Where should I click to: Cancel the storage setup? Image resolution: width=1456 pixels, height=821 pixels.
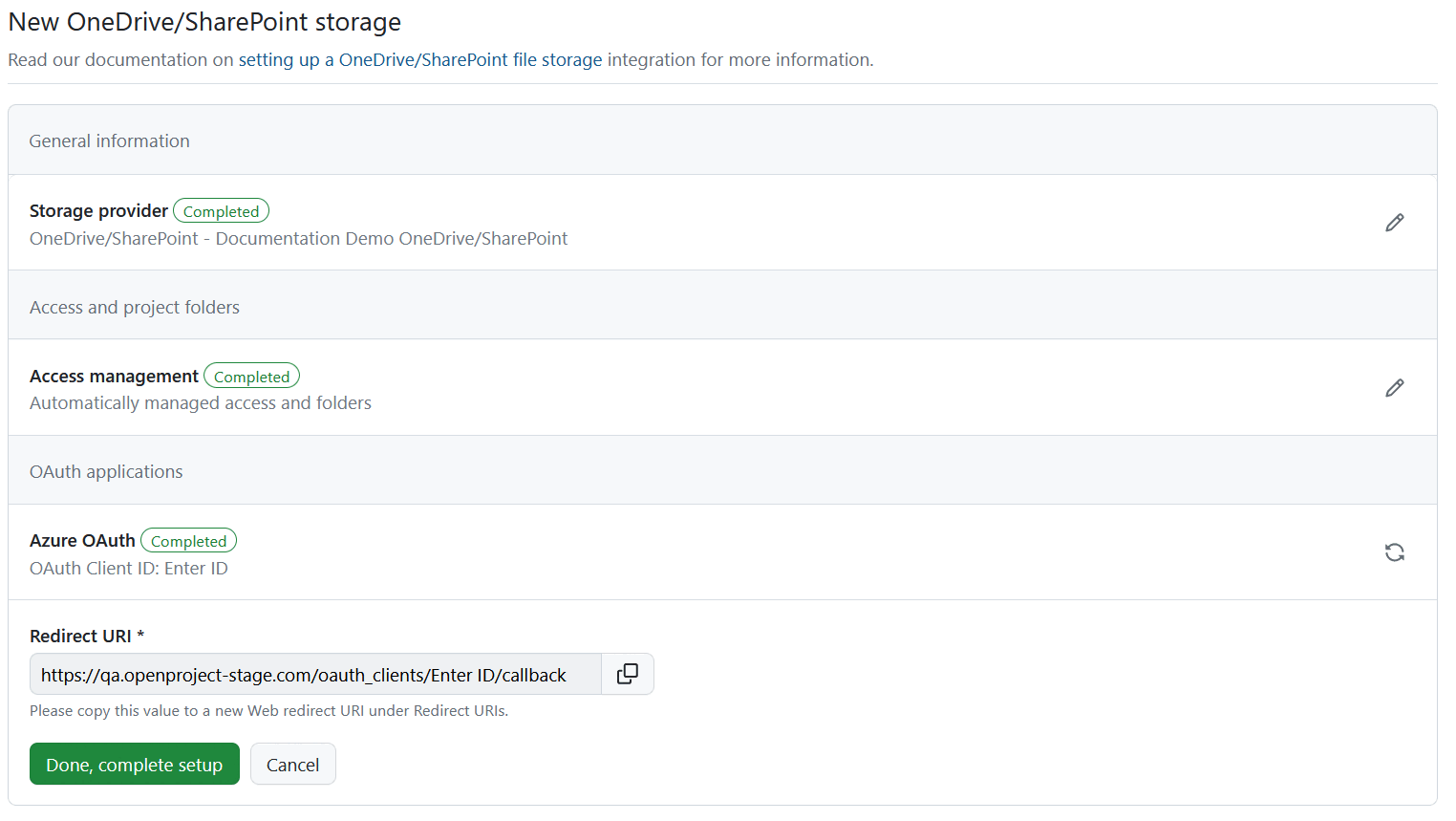pos(292,764)
